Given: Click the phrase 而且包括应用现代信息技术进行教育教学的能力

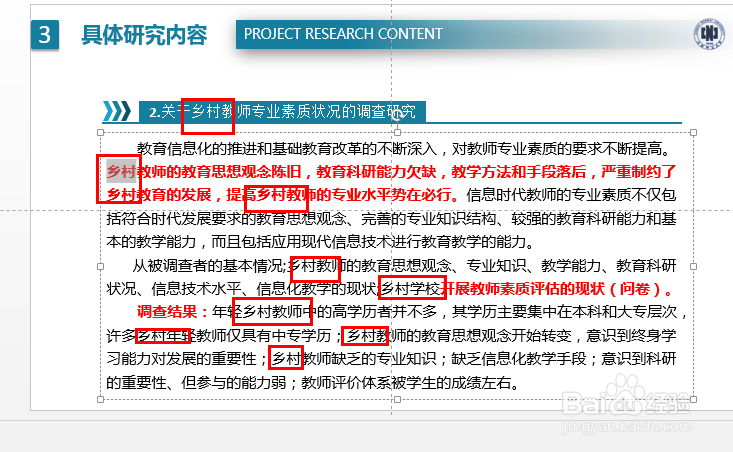Looking at the screenshot, I should point(368,242).
